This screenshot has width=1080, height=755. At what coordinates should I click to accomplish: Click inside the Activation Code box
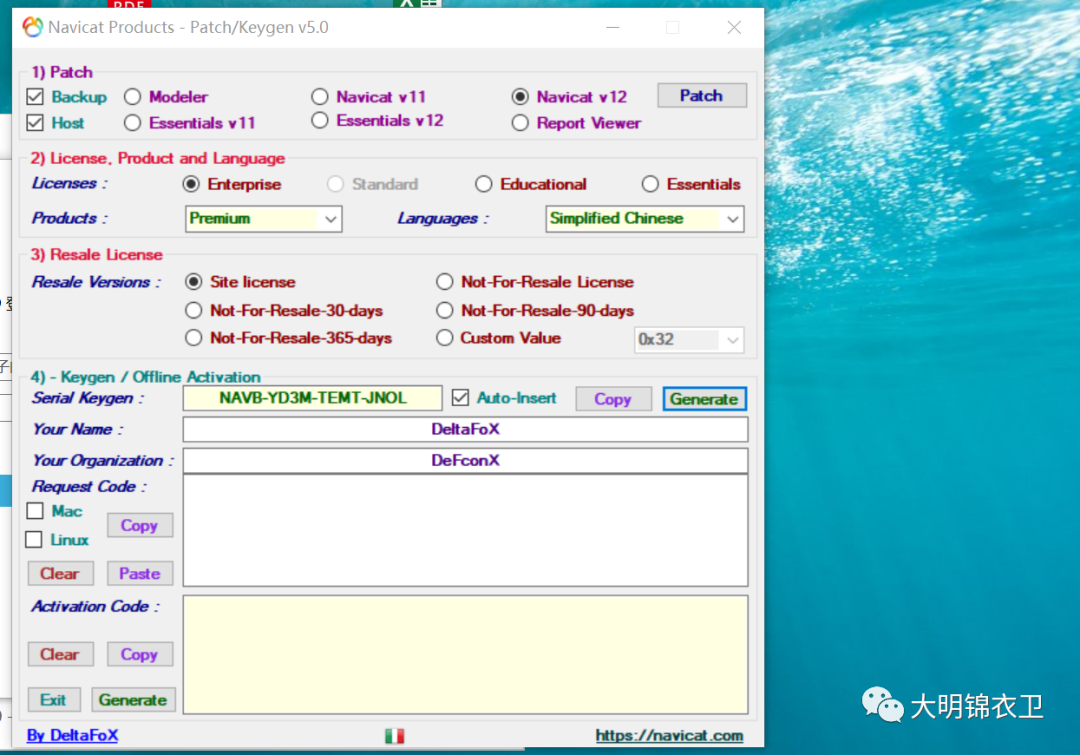(466, 654)
